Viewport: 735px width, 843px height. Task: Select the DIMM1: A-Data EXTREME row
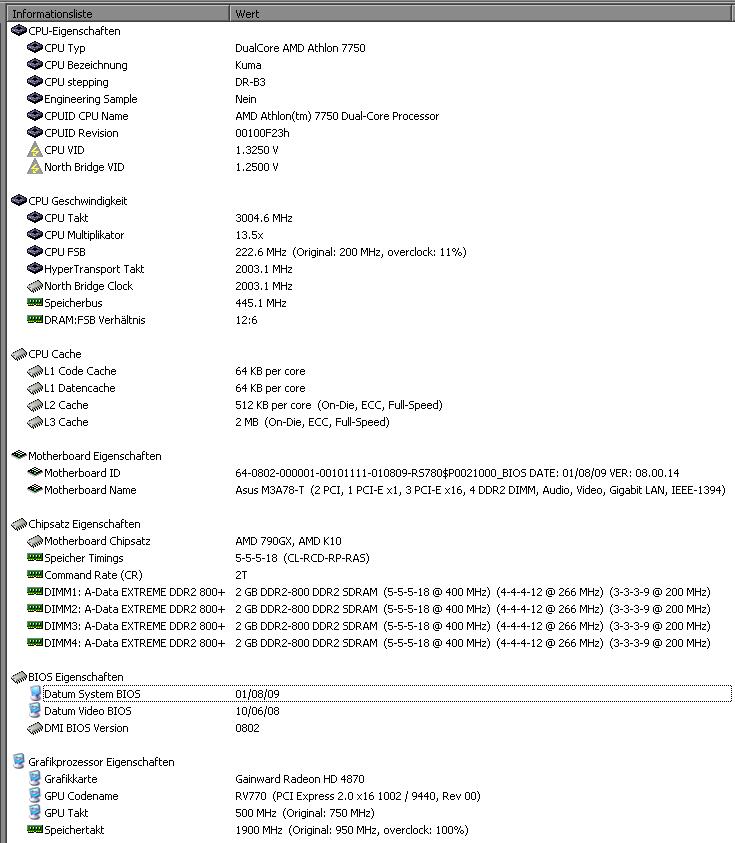(x=371, y=592)
